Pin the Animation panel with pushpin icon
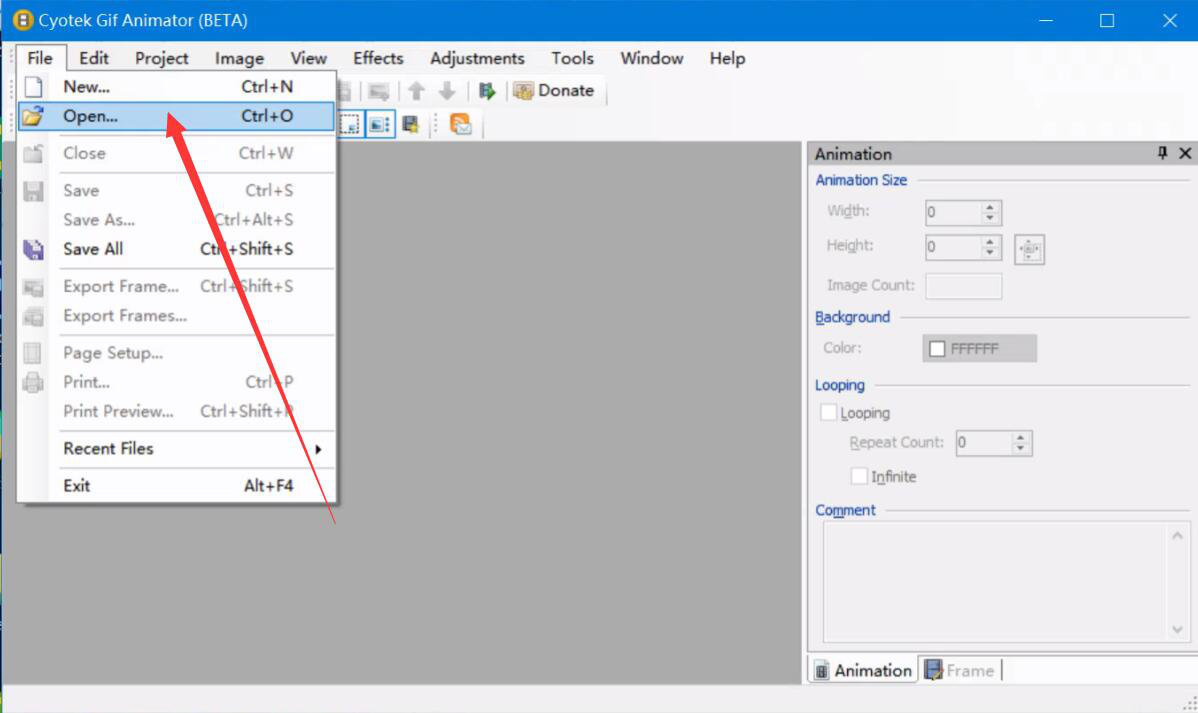The height and width of the screenshot is (713, 1198). coord(1162,153)
